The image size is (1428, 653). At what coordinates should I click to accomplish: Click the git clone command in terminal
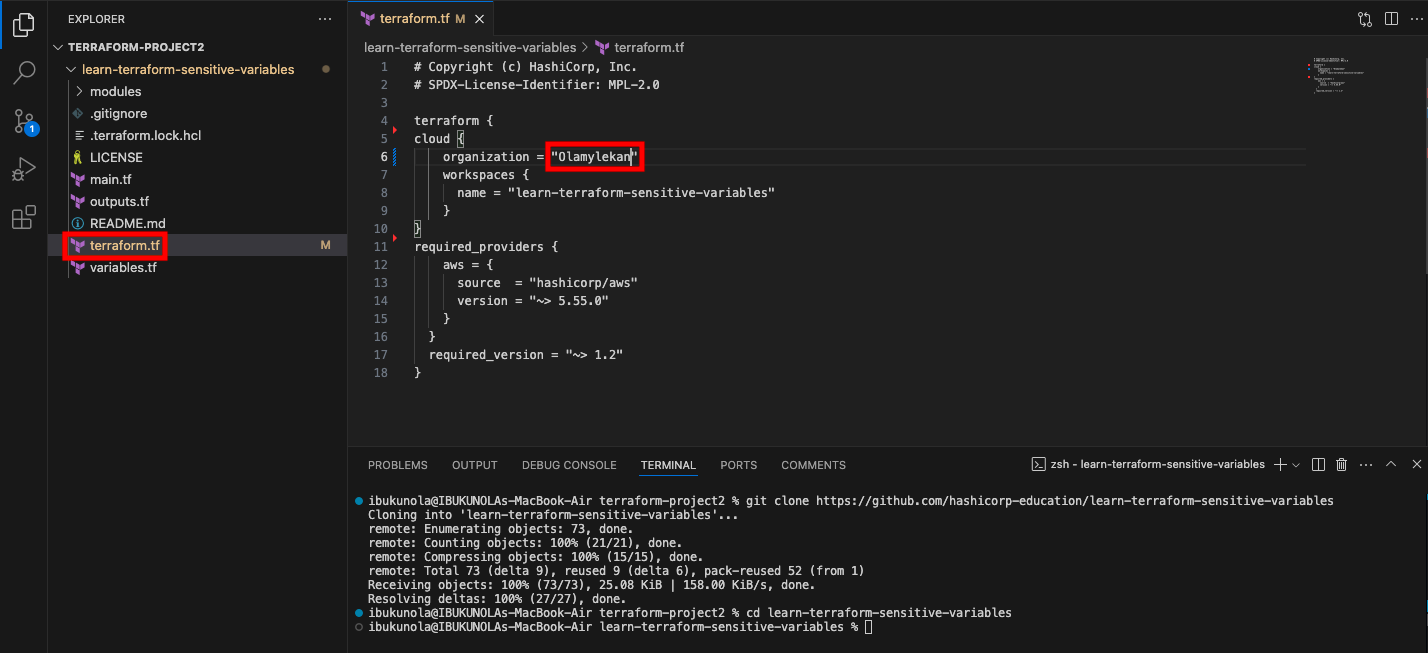coord(1040,500)
